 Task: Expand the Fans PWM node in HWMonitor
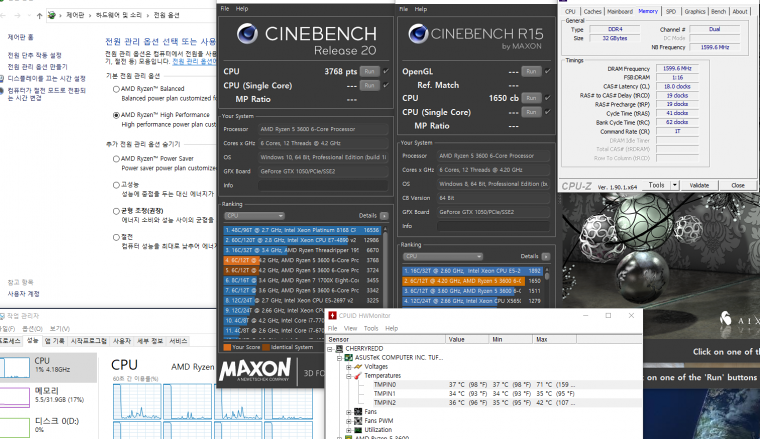pos(349,421)
